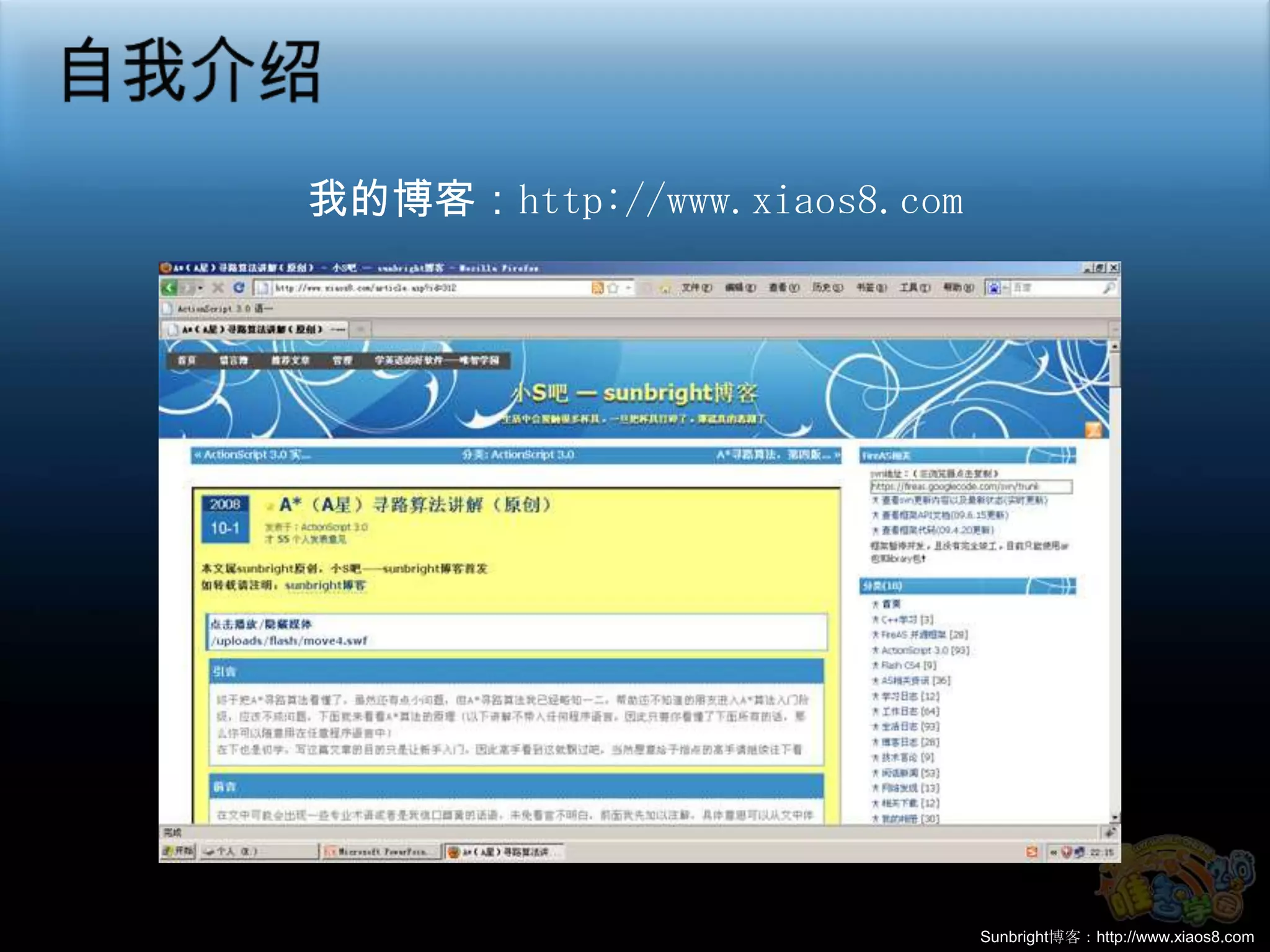Click orange RSS icon on blog banner
The height and width of the screenshot is (952, 1270).
tap(1093, 430)
